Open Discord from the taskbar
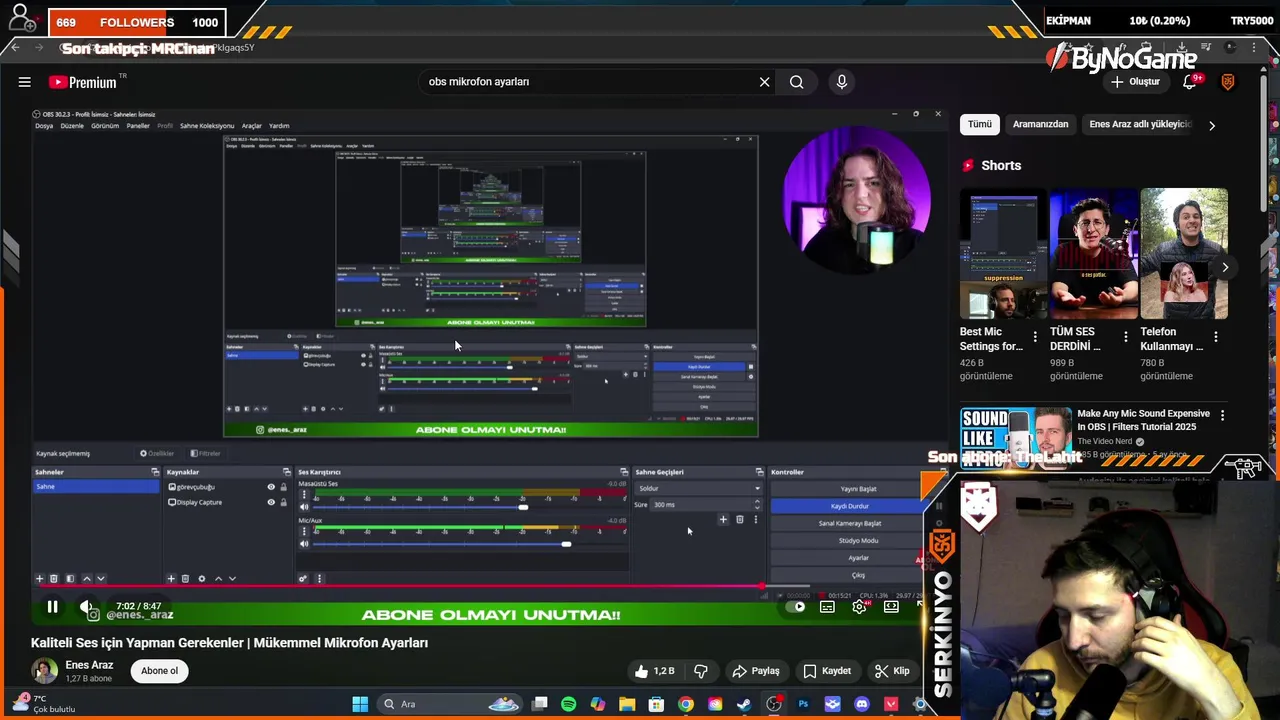 click(861, 704)
